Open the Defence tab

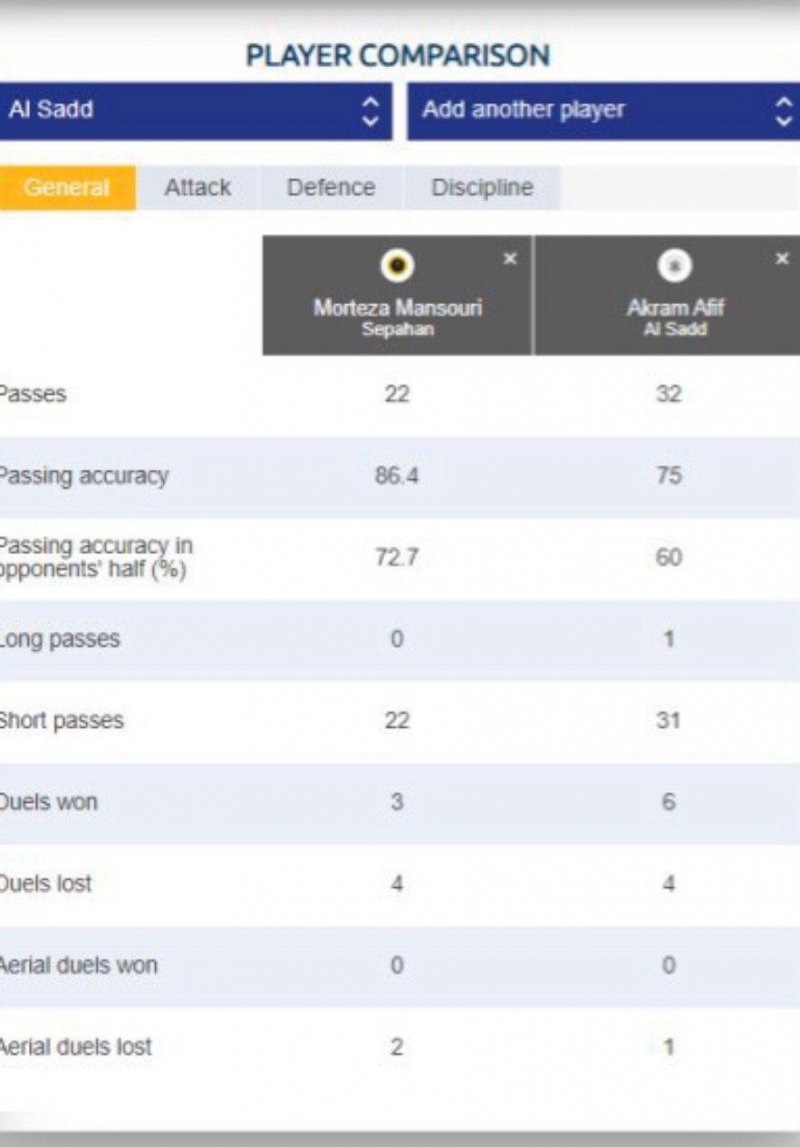coord(331,188)
